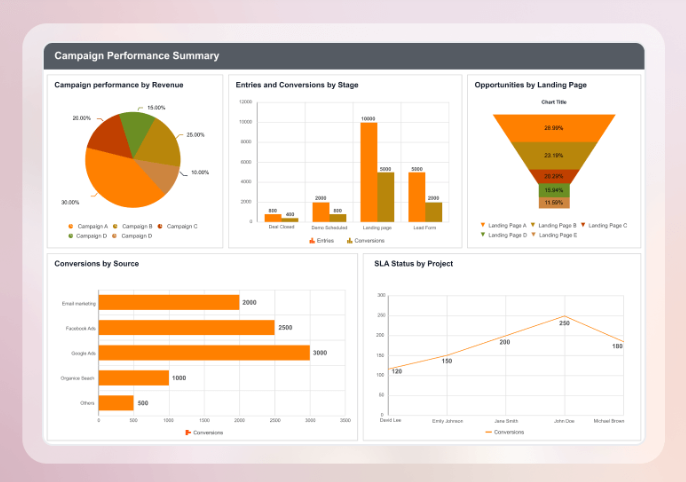Click the bar chart's Conversions legend icon
This screenshot has width=686, height=482.
click(349, 241)
